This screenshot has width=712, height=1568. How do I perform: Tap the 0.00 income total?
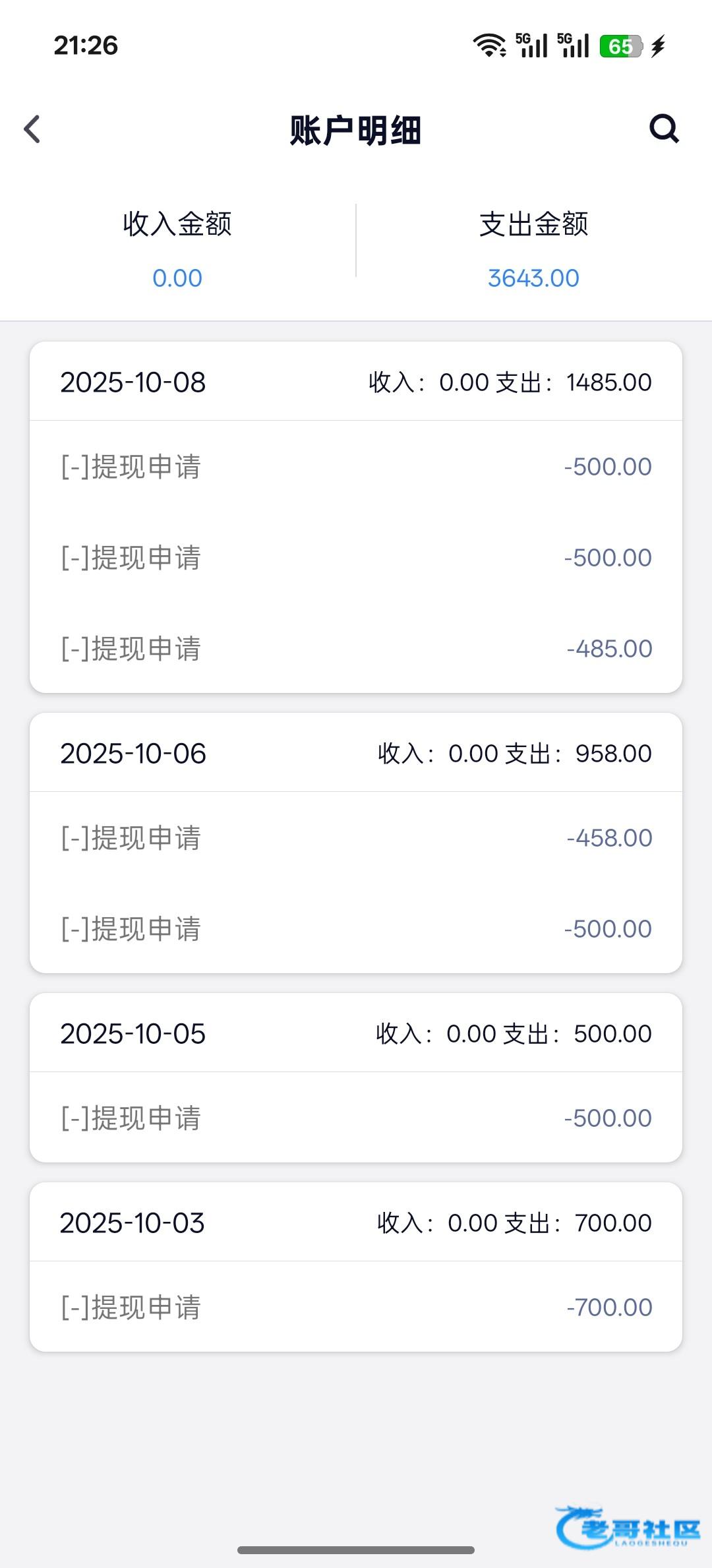coord(177,278)
